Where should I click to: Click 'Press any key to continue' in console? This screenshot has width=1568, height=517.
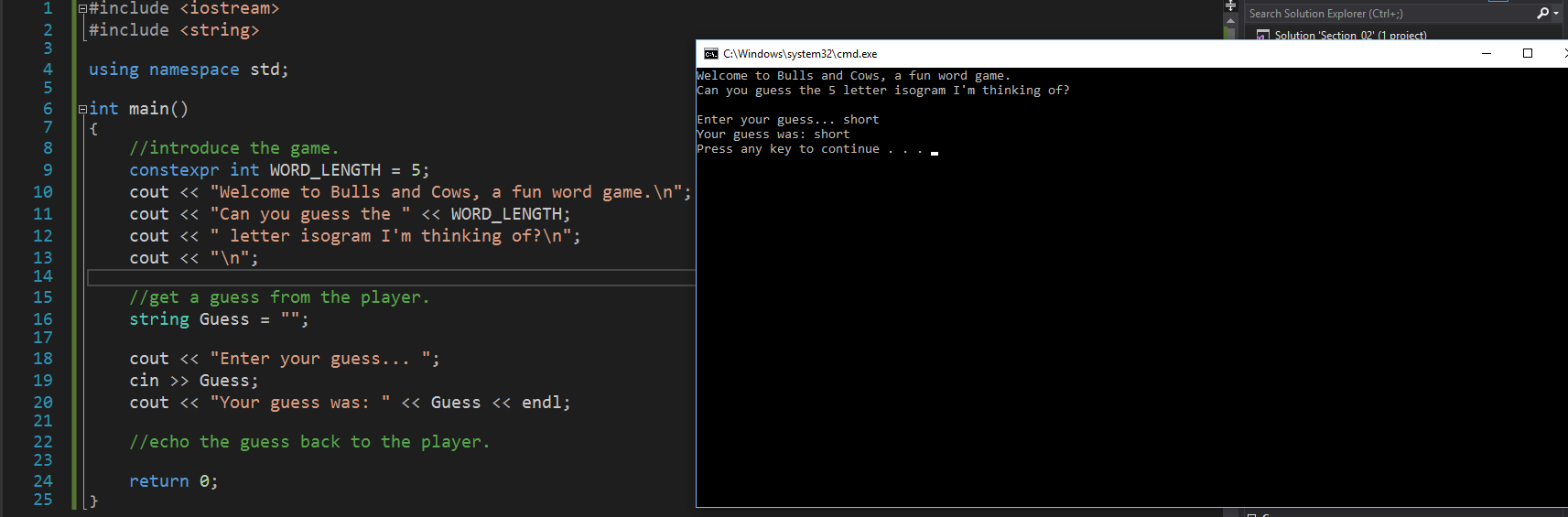[x=810, y=149]
